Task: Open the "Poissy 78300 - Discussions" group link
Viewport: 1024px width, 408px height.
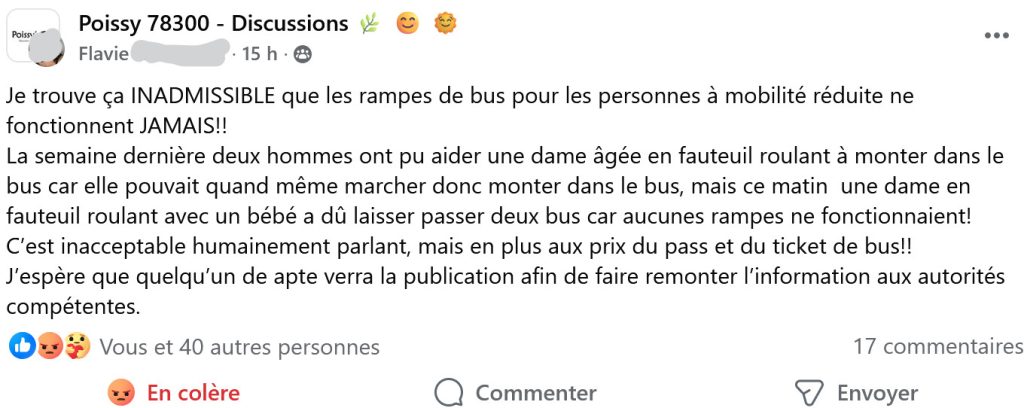Action: click(213, 24)
